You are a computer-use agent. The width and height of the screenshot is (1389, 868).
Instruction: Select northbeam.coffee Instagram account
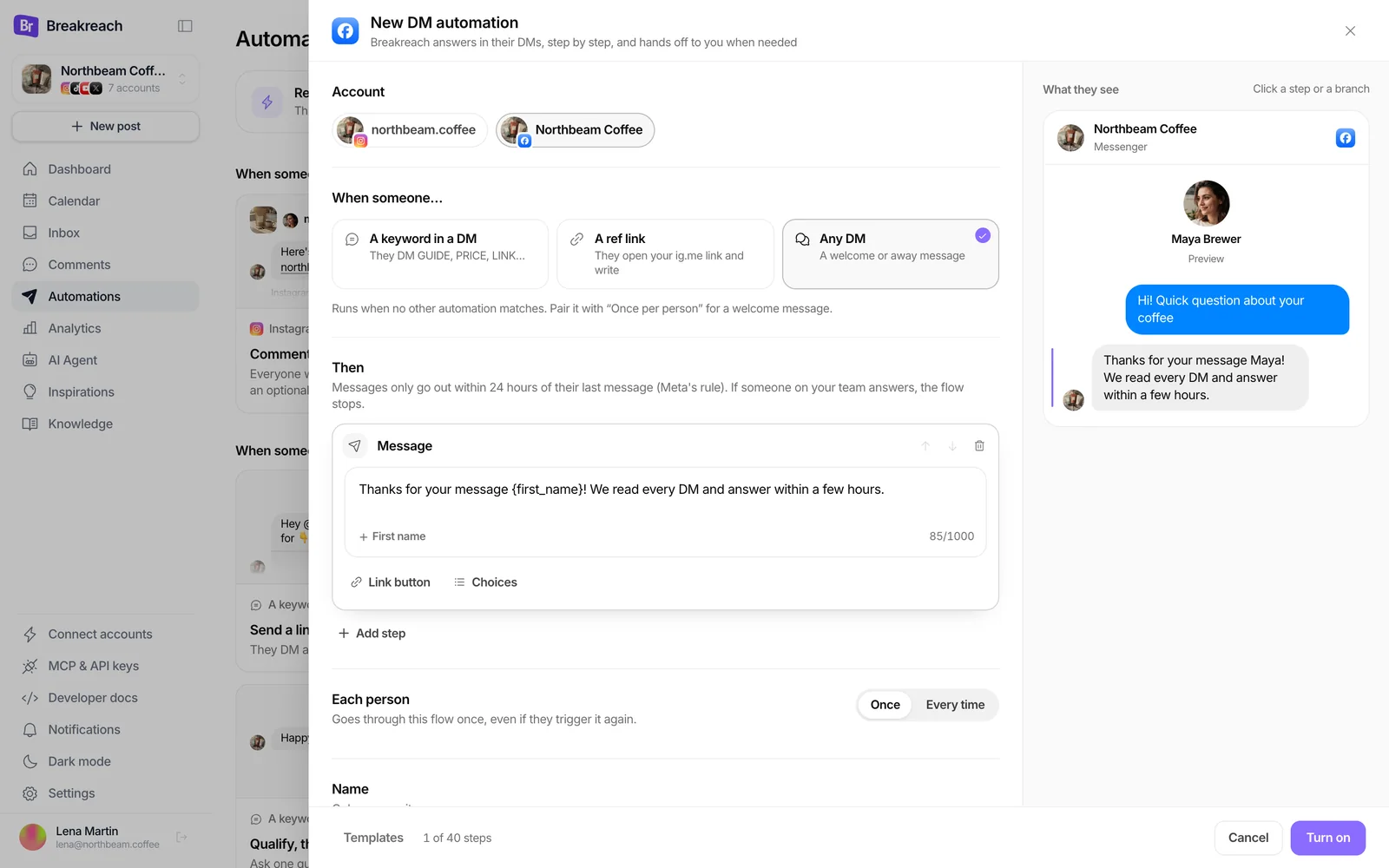[410, 130]
